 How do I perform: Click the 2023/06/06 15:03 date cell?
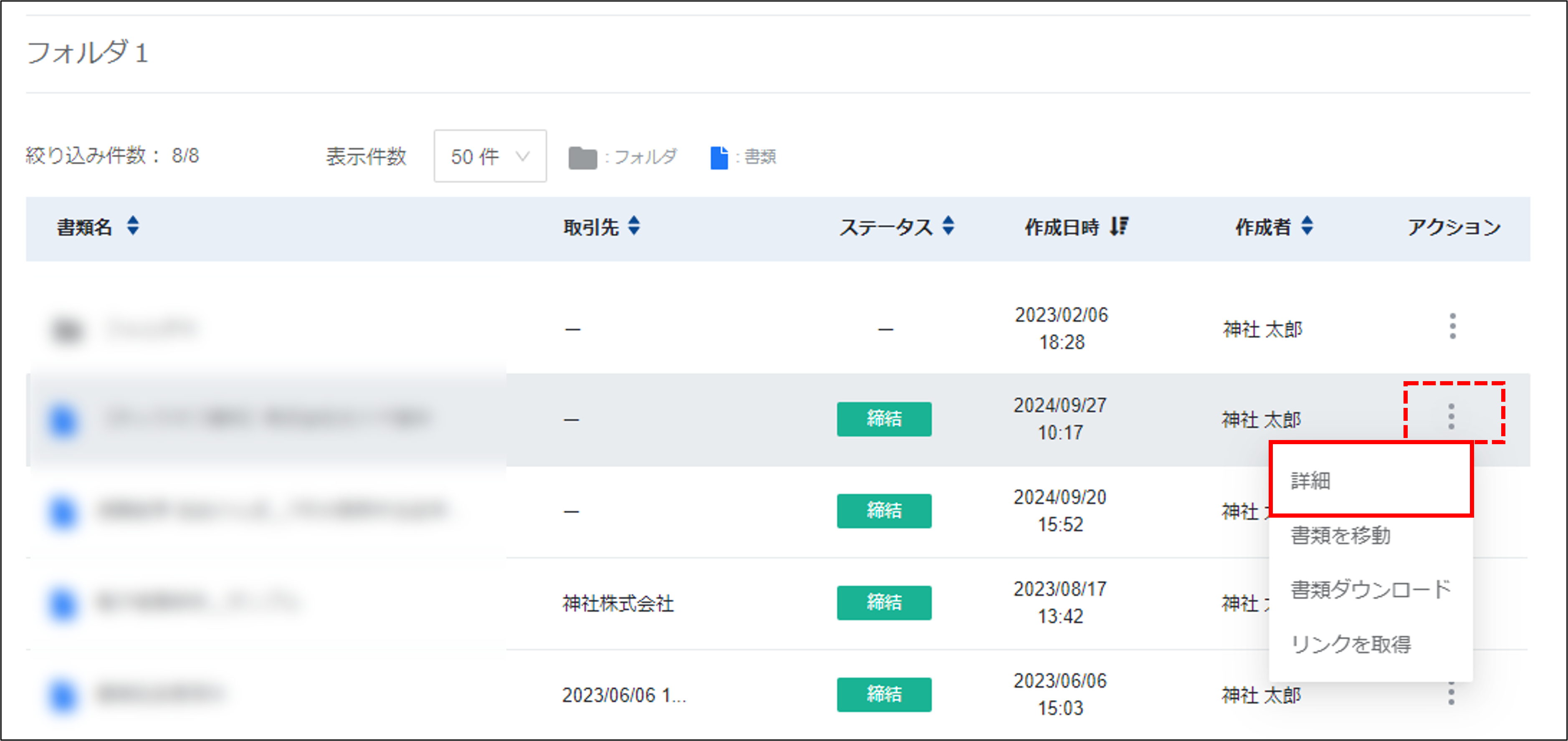tap(1060, 694)
